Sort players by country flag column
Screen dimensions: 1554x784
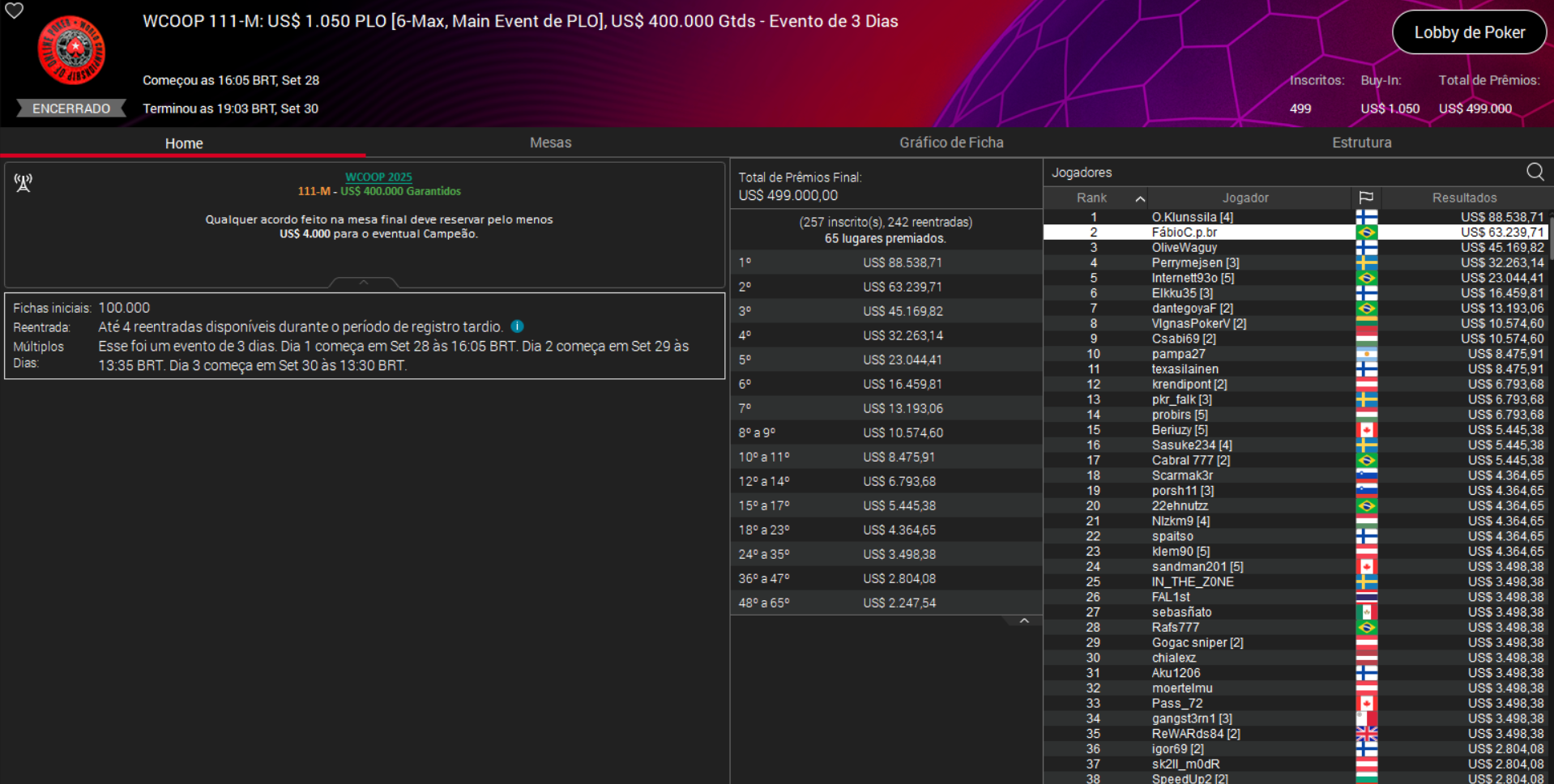[x=1366, y=198]
